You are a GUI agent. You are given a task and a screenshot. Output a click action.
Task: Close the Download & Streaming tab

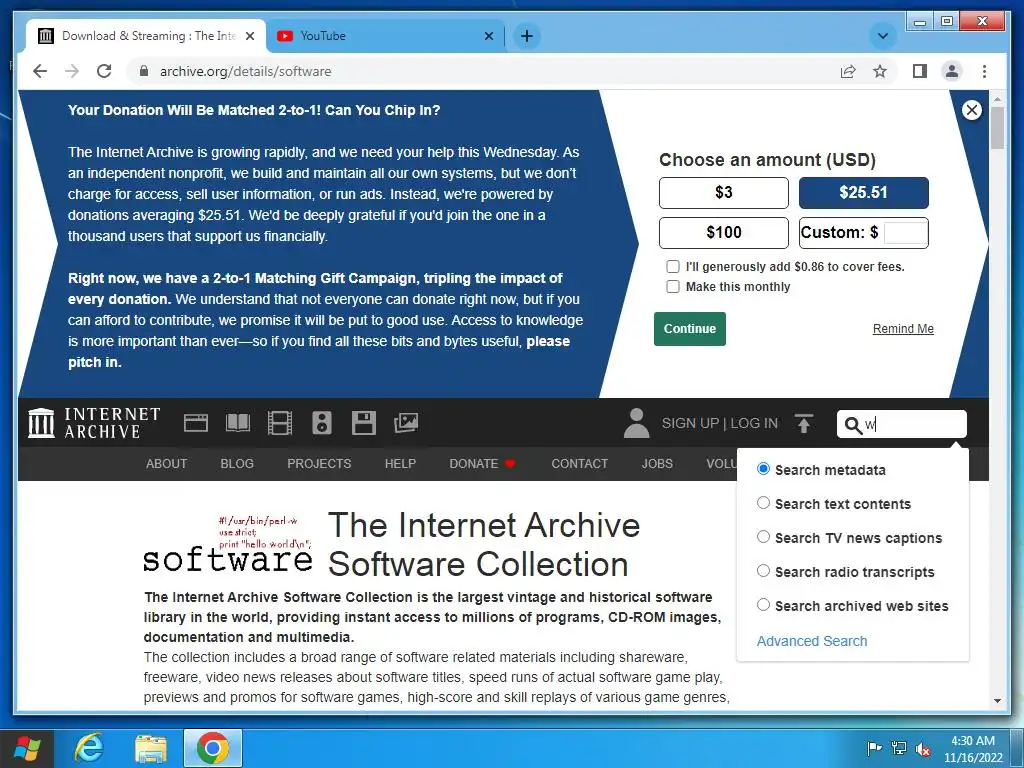point(249,36)
